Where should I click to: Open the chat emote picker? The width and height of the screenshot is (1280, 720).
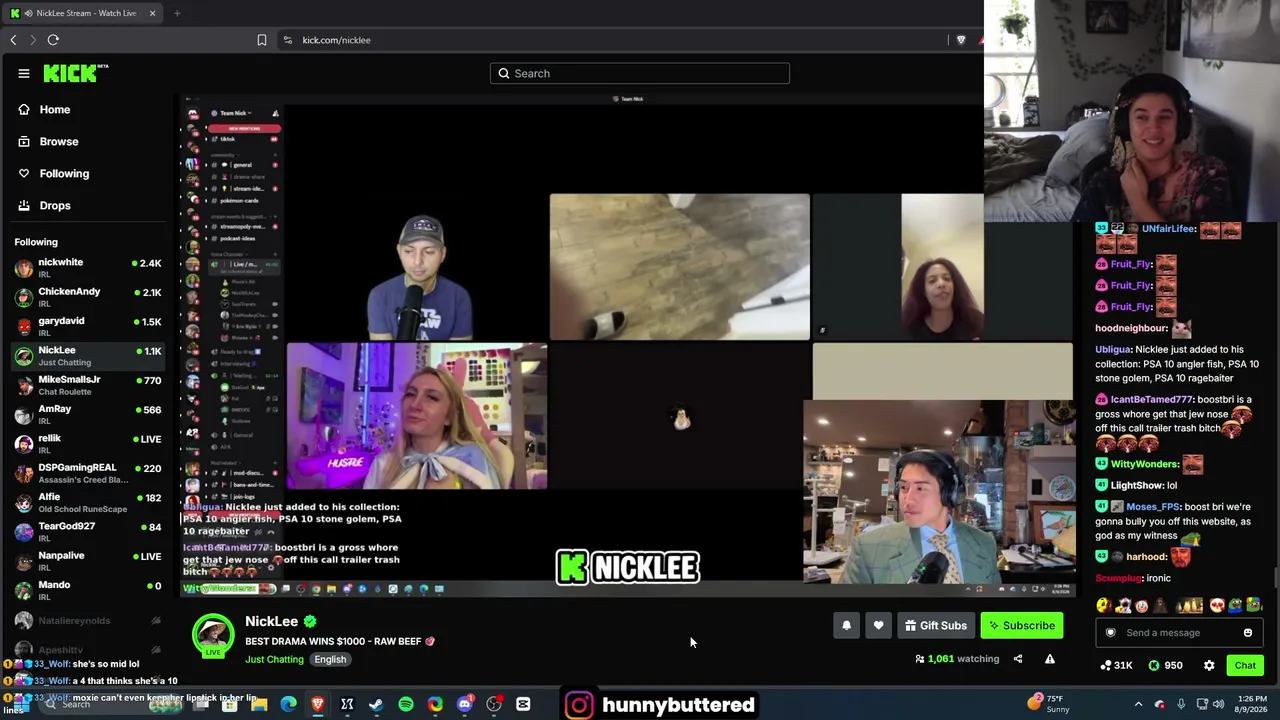[x=1248, y=633]
